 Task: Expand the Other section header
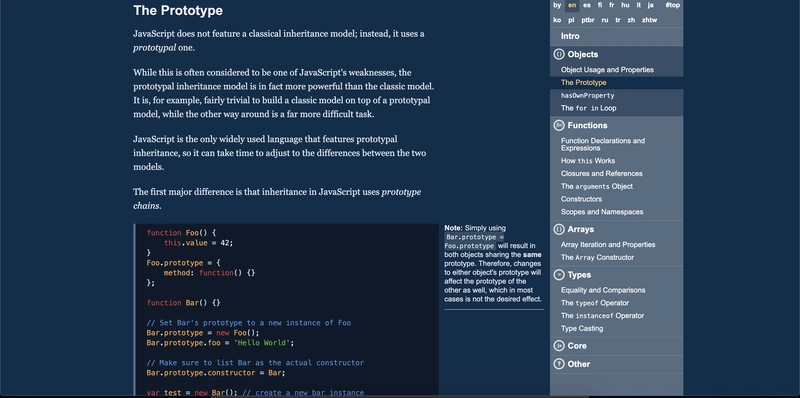click(x=616, y=364)
